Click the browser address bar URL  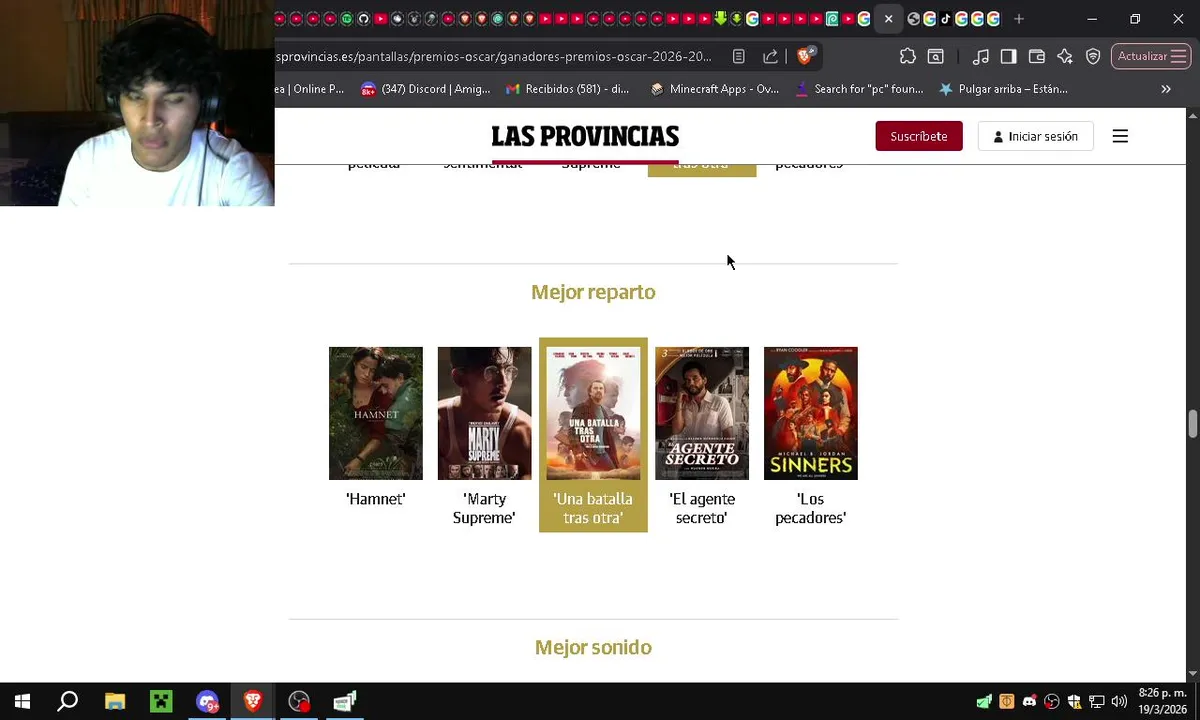(x=494, y=56)
